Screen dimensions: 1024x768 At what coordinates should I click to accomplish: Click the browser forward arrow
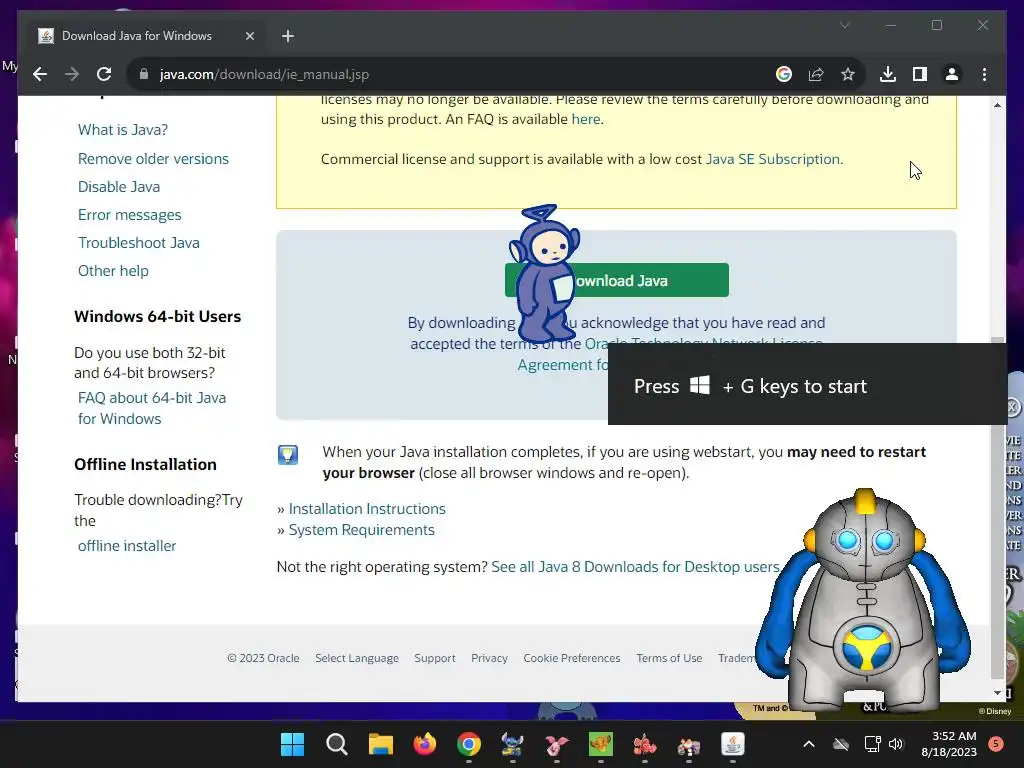[x=72, y=74]
